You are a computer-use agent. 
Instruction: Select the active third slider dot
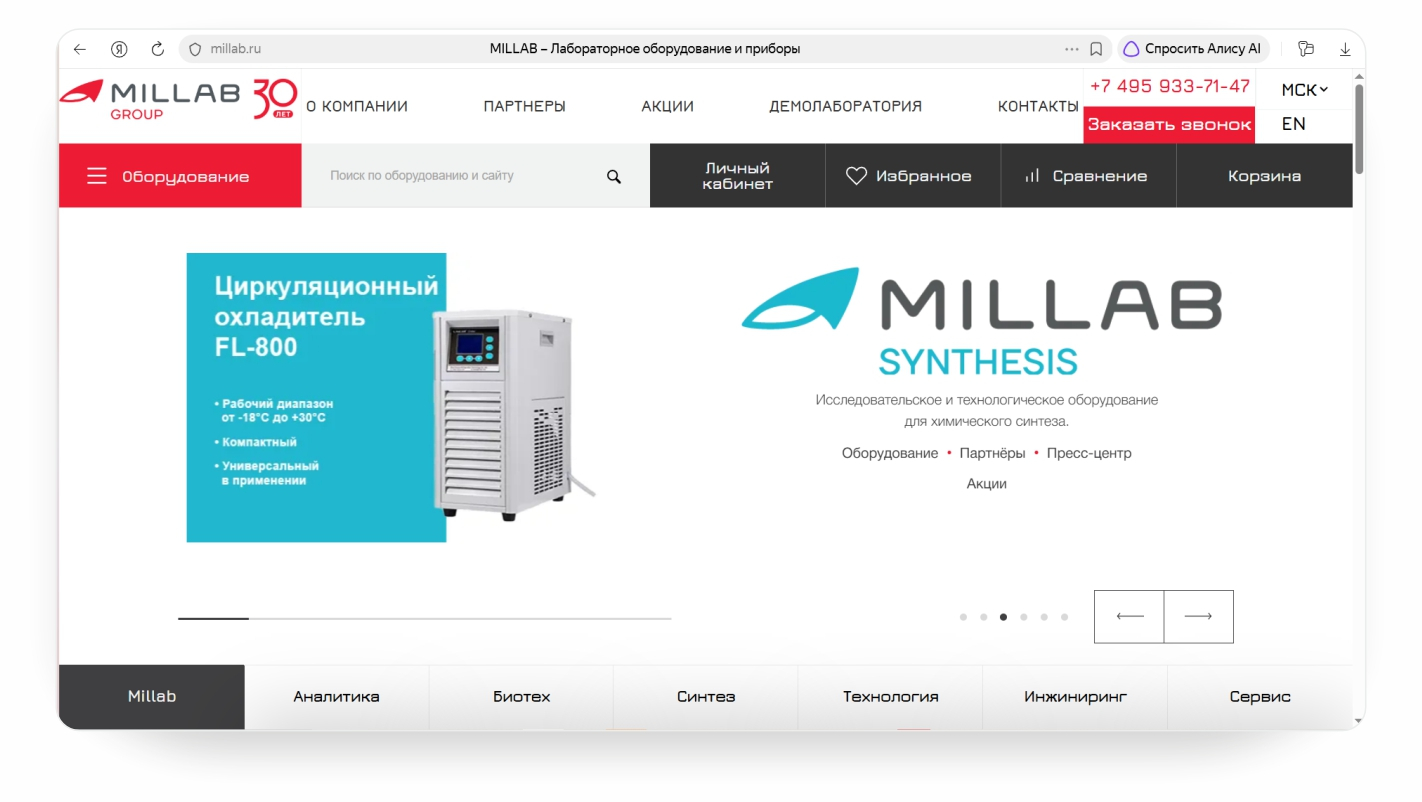click(x=1003, y=617)
